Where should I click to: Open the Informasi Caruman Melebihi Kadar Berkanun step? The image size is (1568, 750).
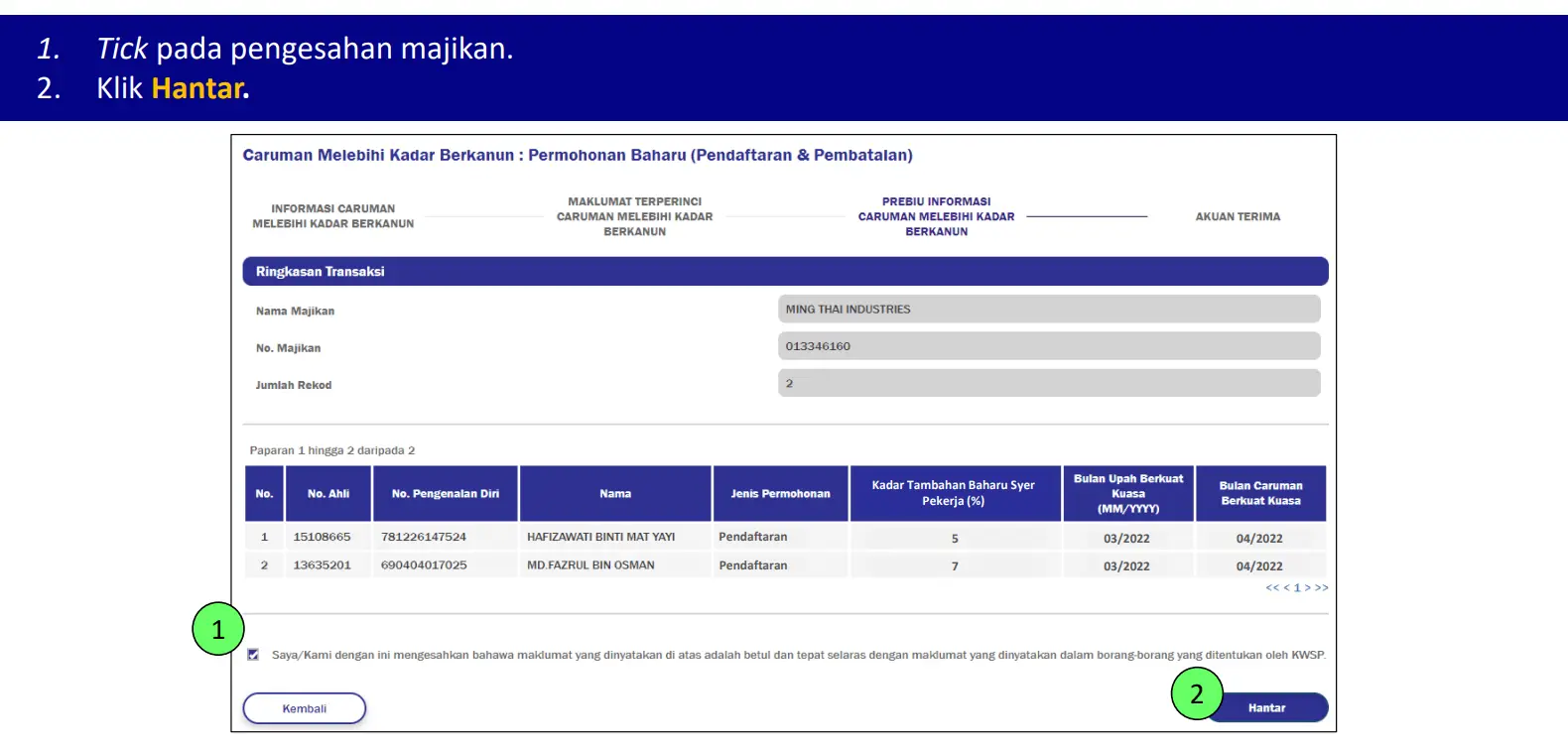(333, 216)
